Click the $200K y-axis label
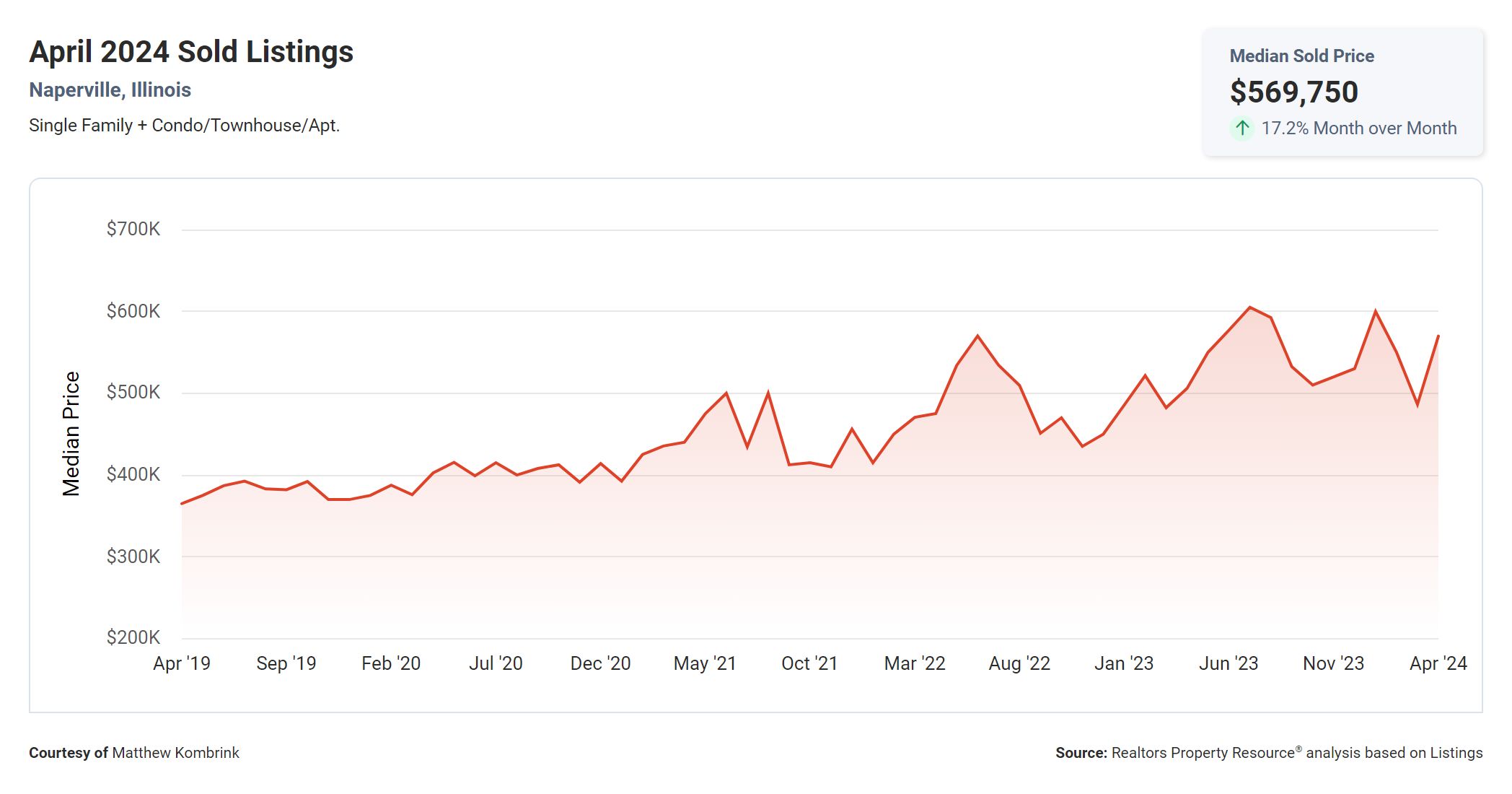 click(x=133, y=637)
